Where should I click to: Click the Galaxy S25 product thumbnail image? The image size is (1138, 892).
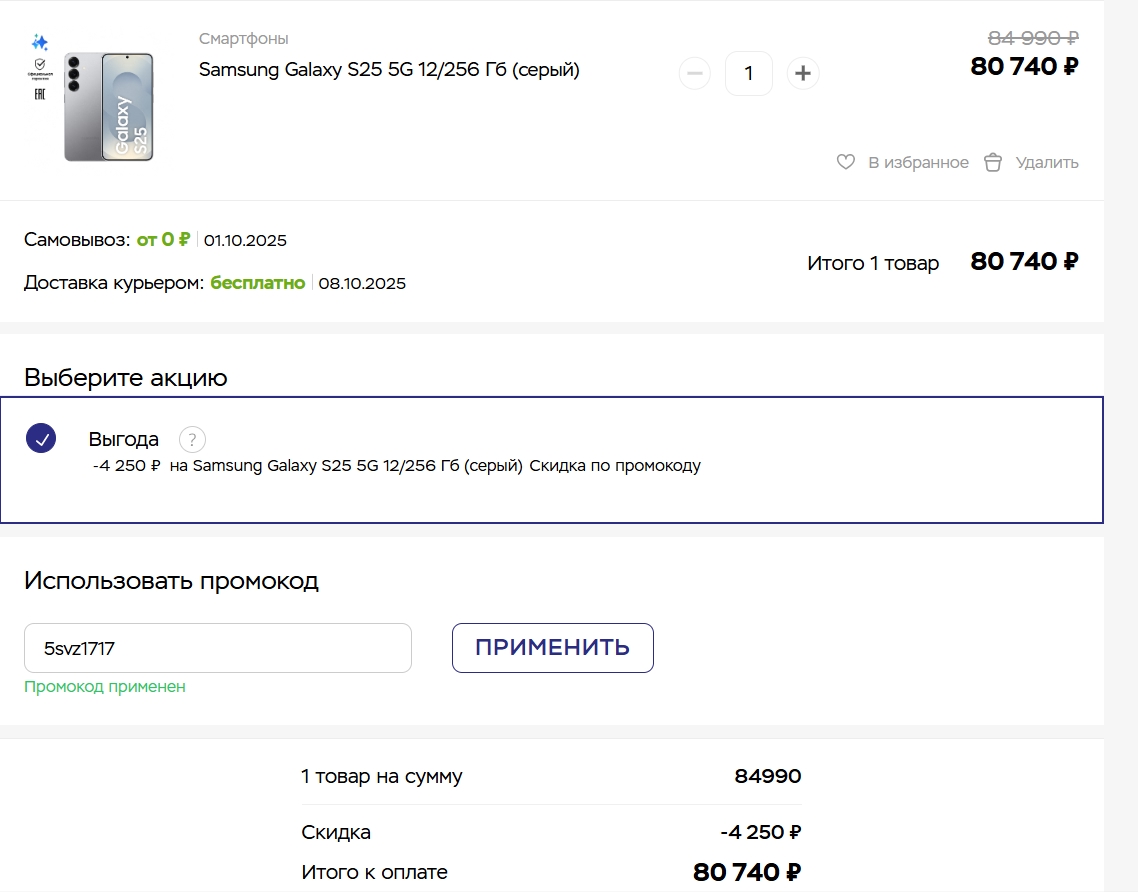tap(109, 107)
